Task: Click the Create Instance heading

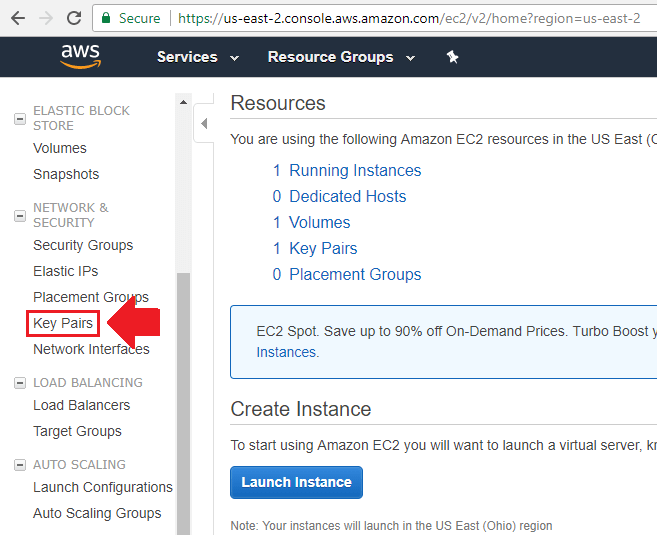Action: (301, 409)
